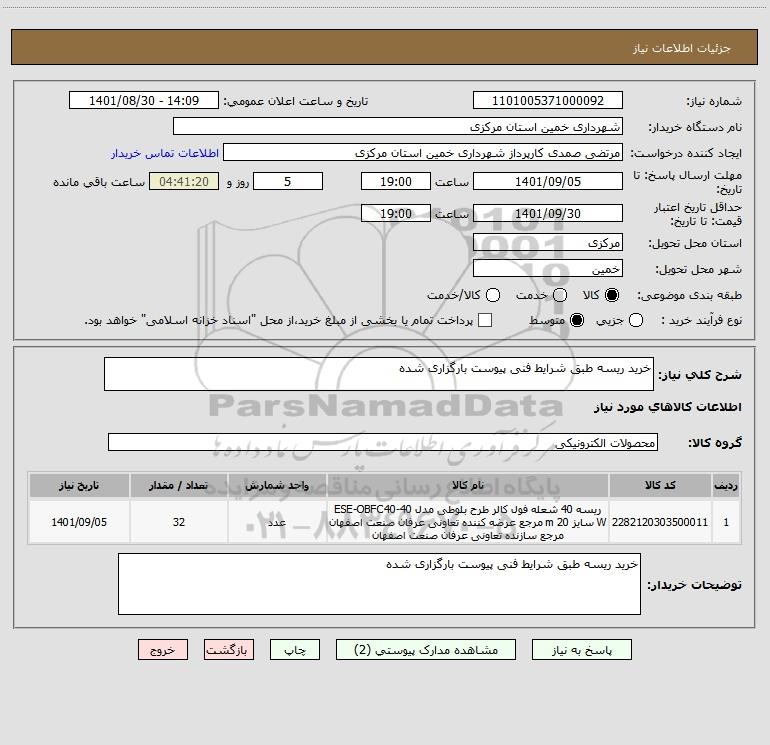Click the need number field 1101005371000092
This screenshot has width=770, height=745.
point(548,101)
